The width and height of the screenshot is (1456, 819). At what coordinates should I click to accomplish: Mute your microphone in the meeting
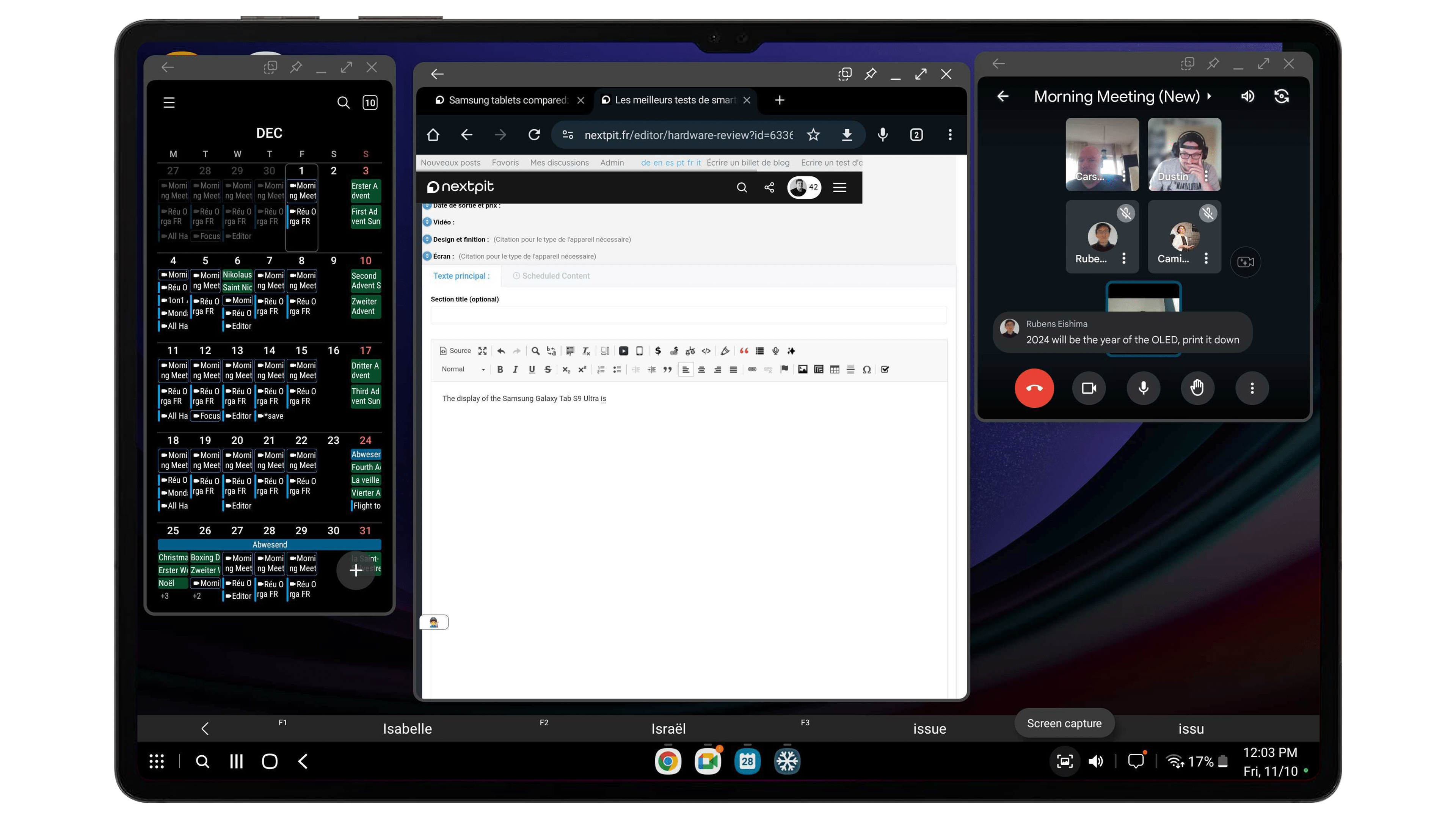[x=1144, y=388]
